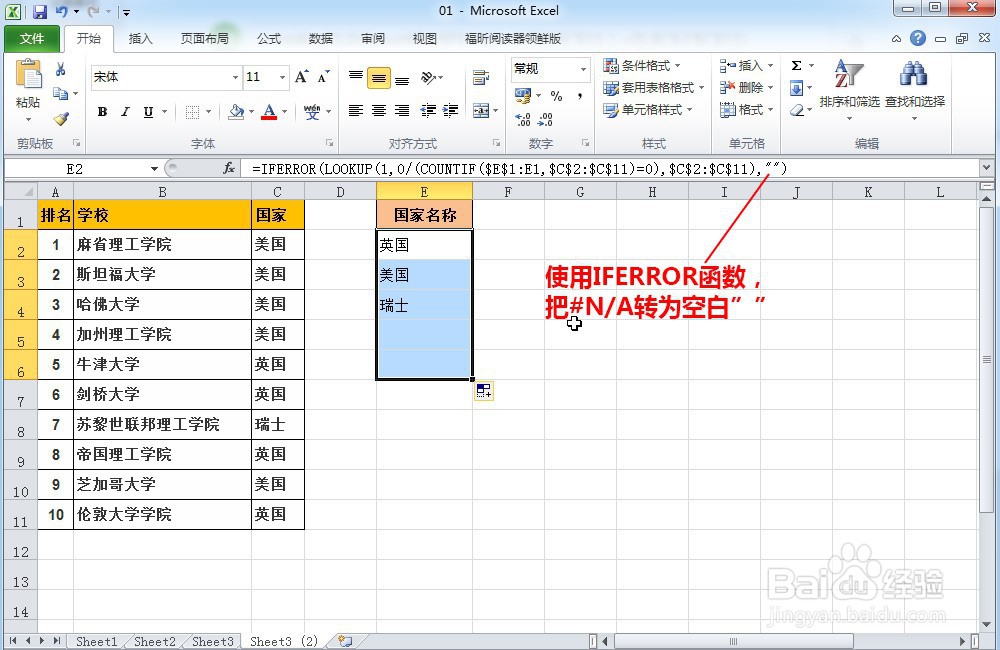Click the fill color paint bucket icon
This screenshot has height=650, width=1000.
(x=236, y=112)
